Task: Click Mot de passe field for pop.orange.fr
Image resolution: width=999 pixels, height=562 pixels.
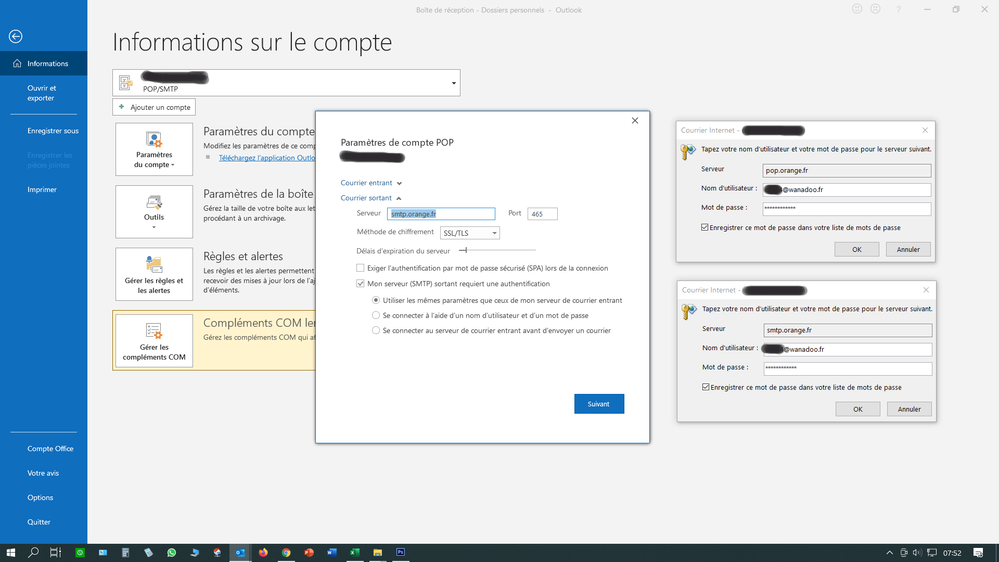Action: click(x=847, y=208)
